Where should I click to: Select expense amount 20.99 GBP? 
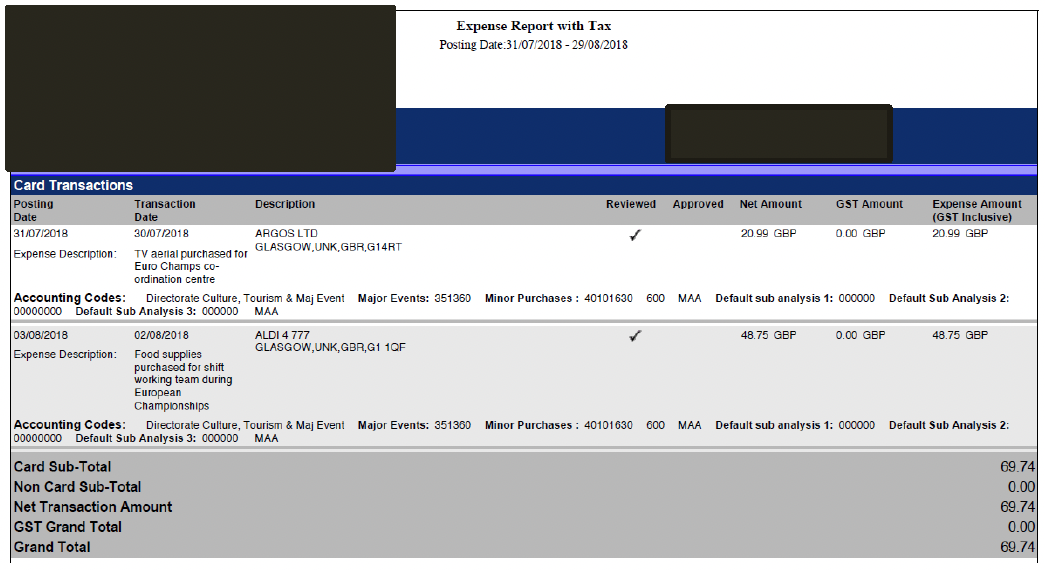(x=960, y=233)
